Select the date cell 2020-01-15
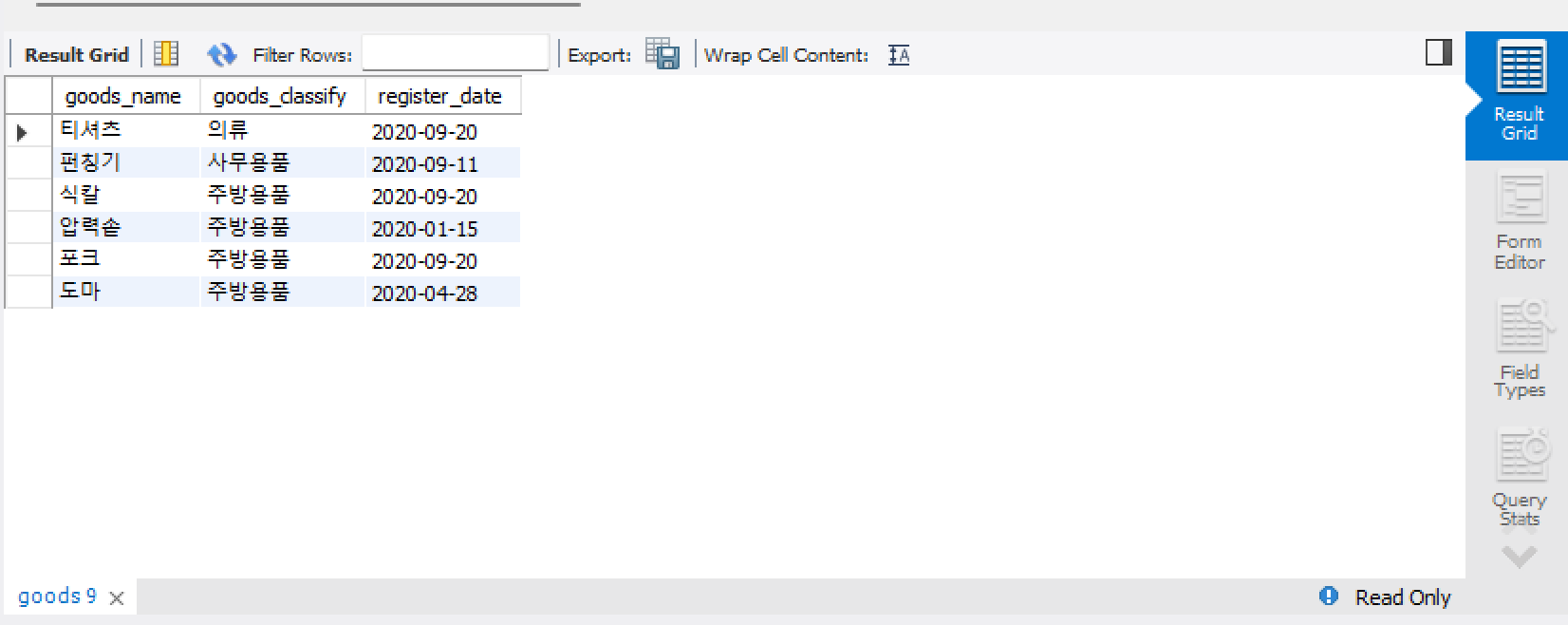Screen dimensions: 1568x625 click(x=442, y=228)
